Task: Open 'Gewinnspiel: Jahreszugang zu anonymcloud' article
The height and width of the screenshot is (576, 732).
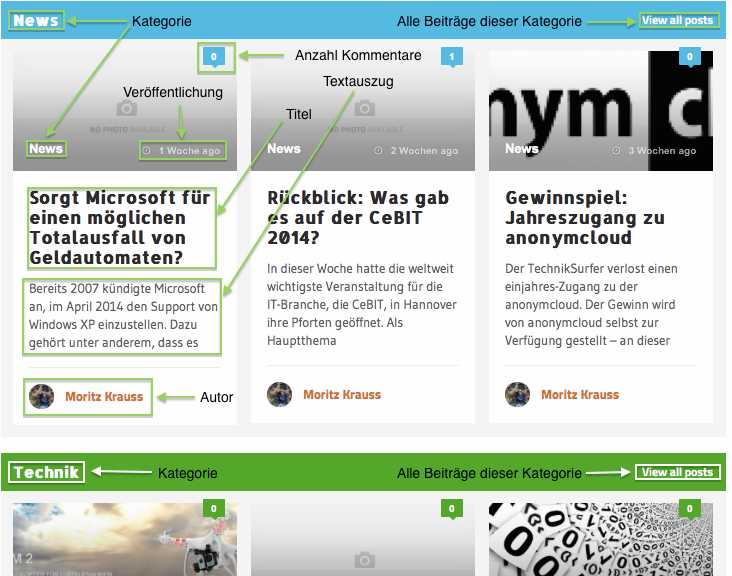Action: 585,218
